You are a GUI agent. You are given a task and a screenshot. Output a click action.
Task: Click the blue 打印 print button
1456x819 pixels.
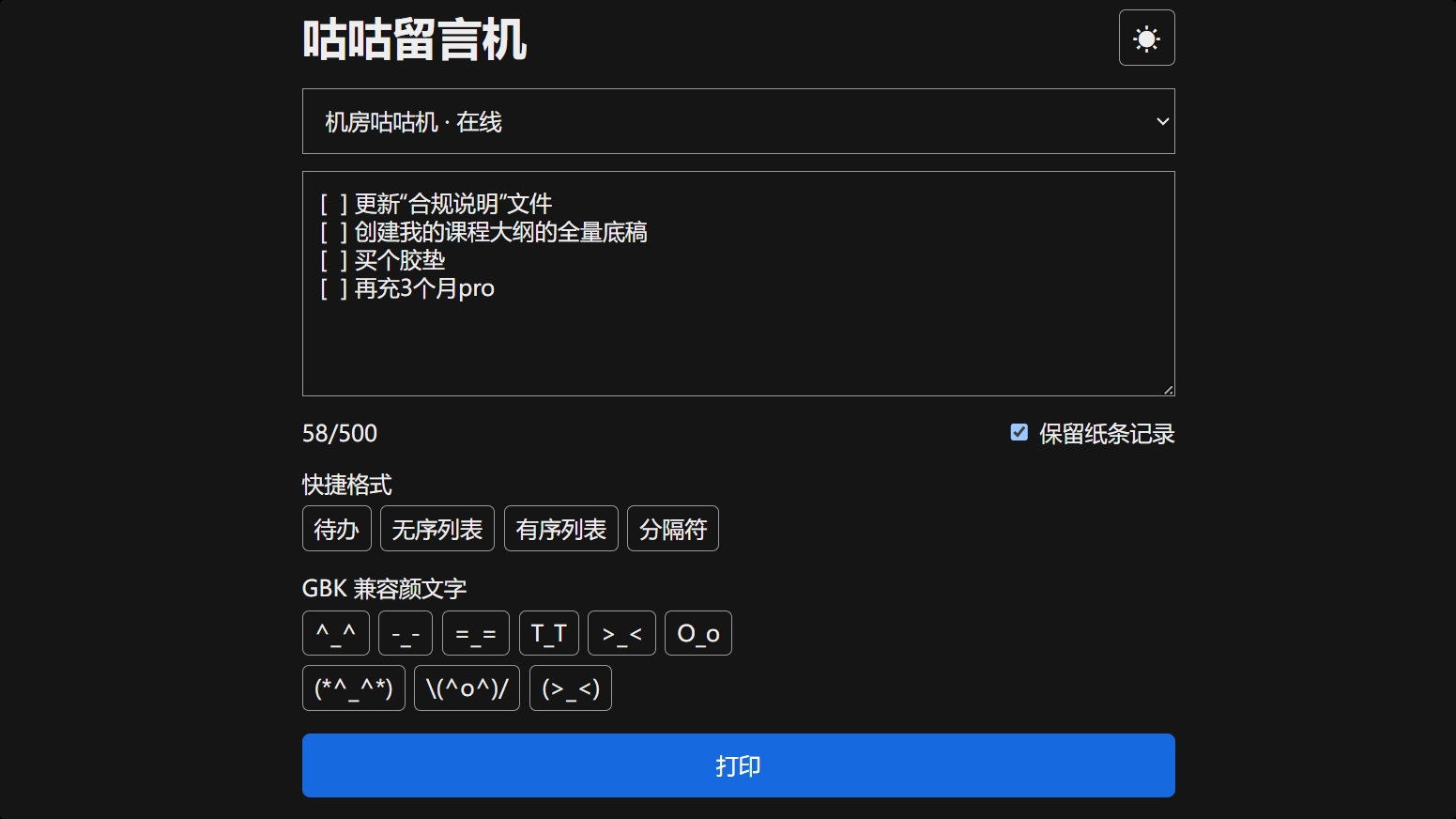click(738, 765)
